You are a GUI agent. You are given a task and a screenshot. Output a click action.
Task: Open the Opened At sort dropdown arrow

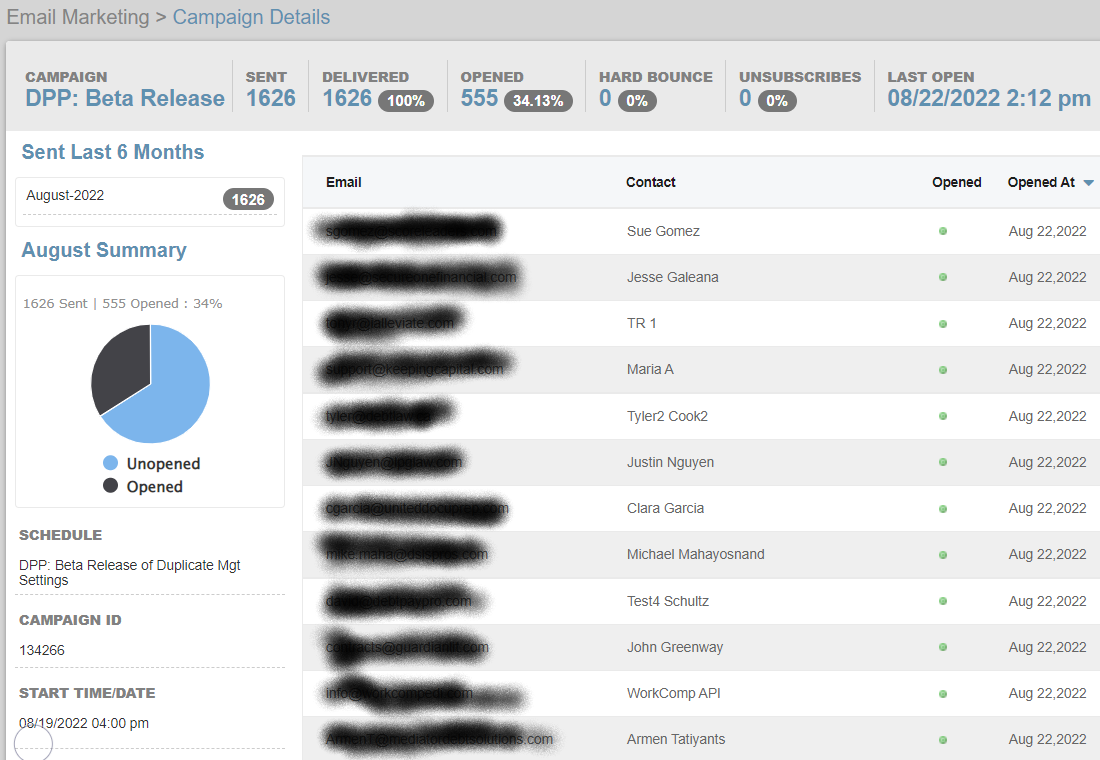tap(1090, 183)
